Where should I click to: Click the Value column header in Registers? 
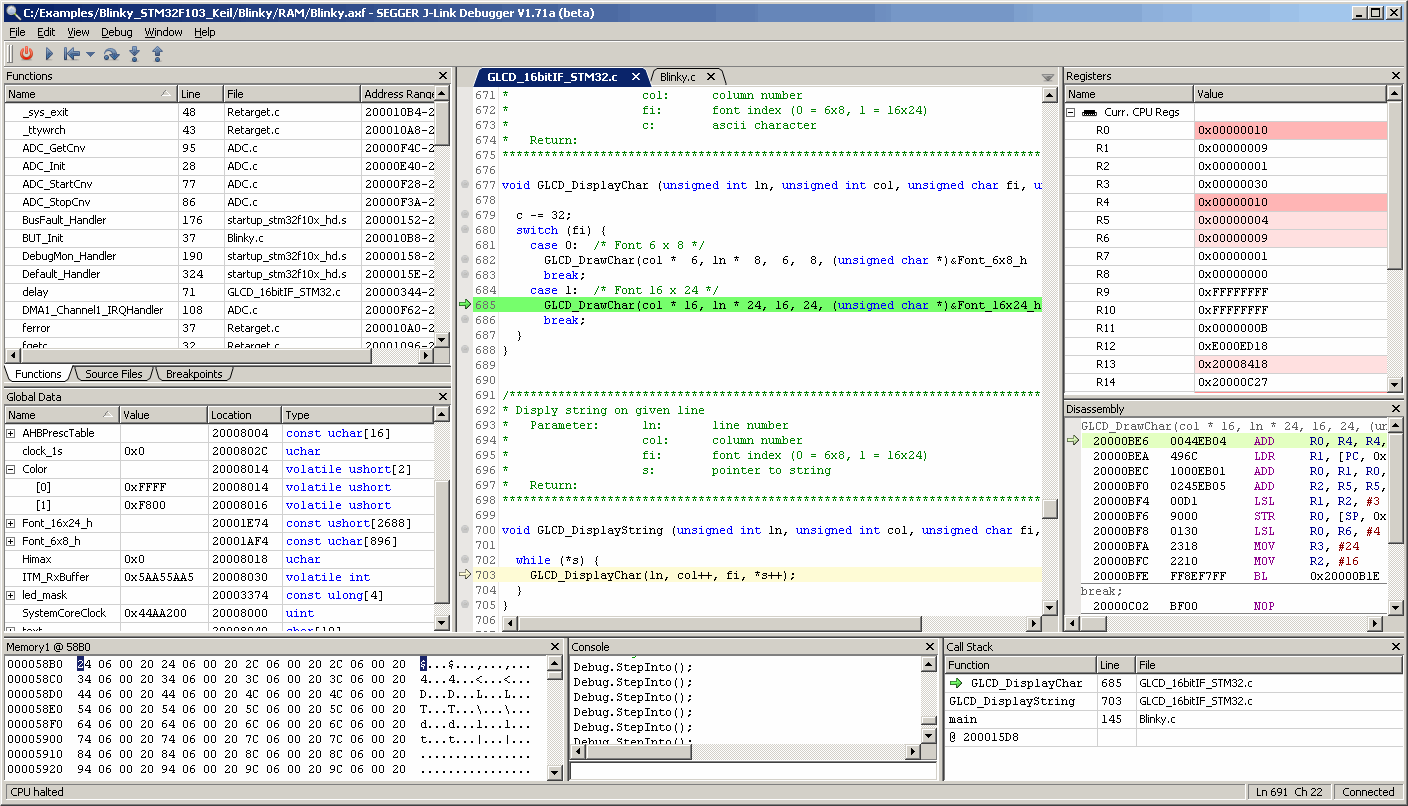(x=1290, y=94)
